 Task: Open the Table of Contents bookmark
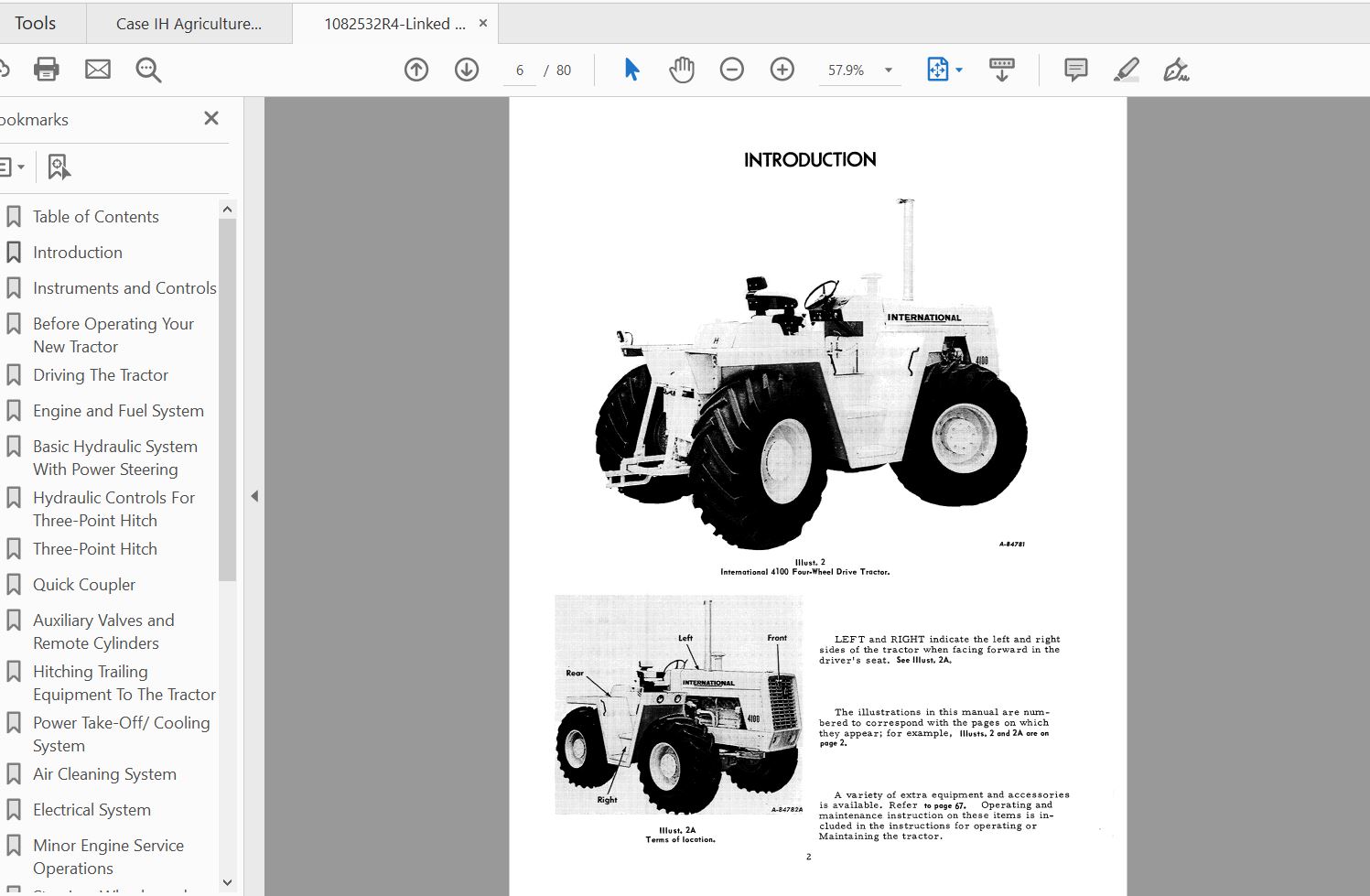[96, 217]
